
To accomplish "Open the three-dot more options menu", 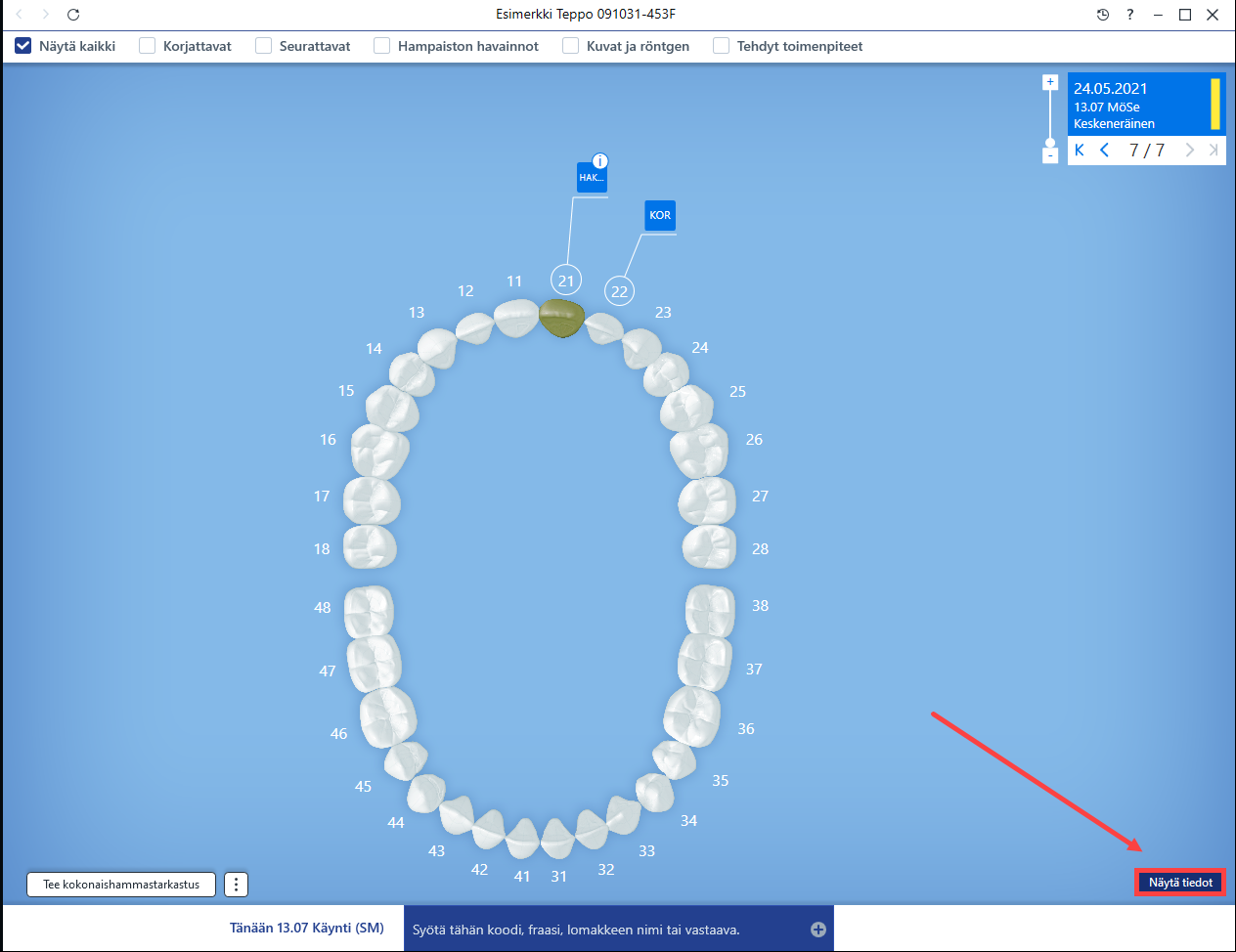I will (236, 885).
